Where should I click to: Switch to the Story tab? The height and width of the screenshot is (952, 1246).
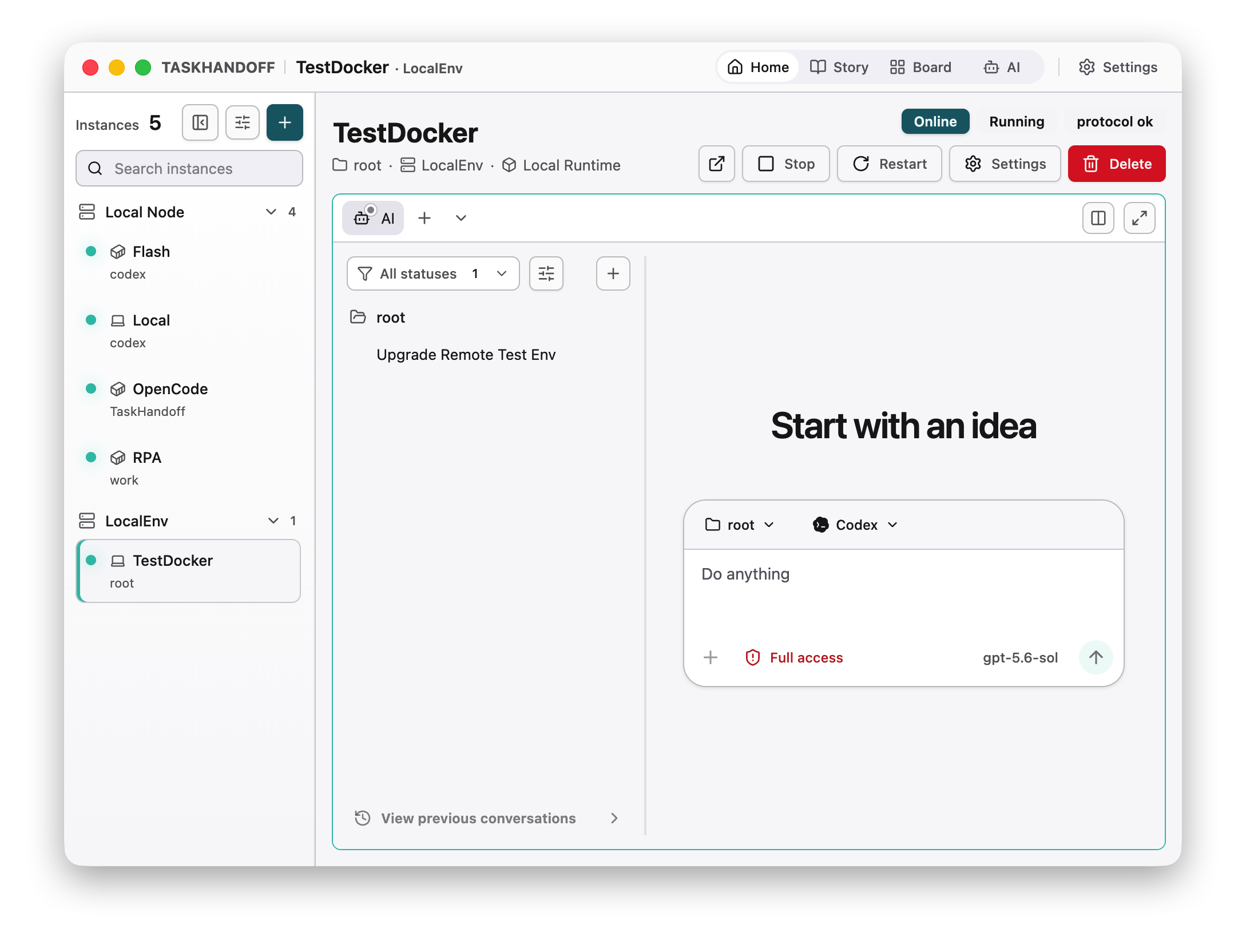[x=839, y=67]
